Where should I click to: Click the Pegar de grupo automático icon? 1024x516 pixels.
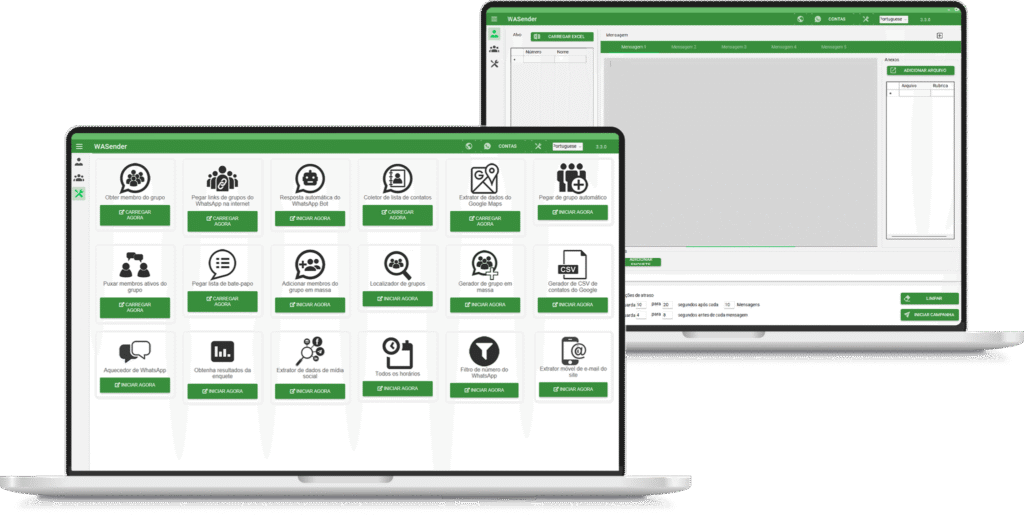[572, 178]
